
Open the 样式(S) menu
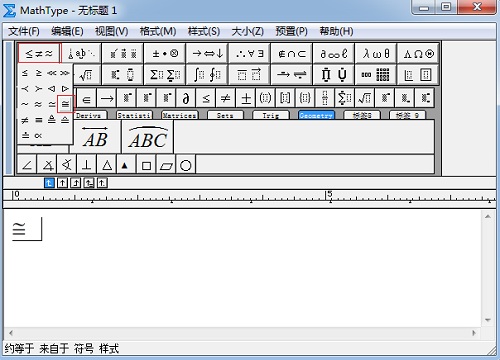[x=204, y=31]
